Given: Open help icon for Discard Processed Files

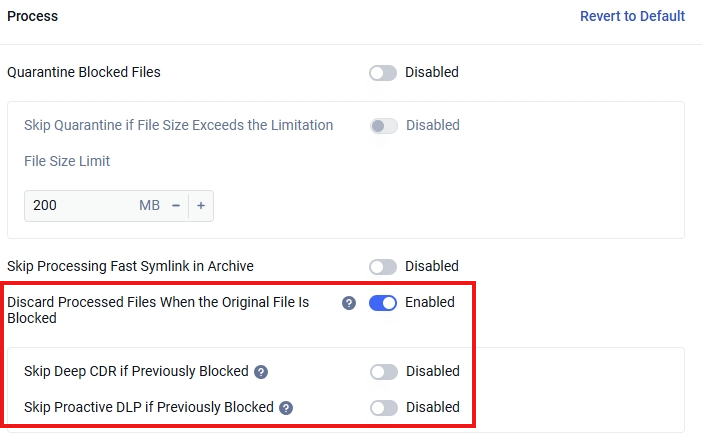Looking at the screenshot, I should coord(349,303).
